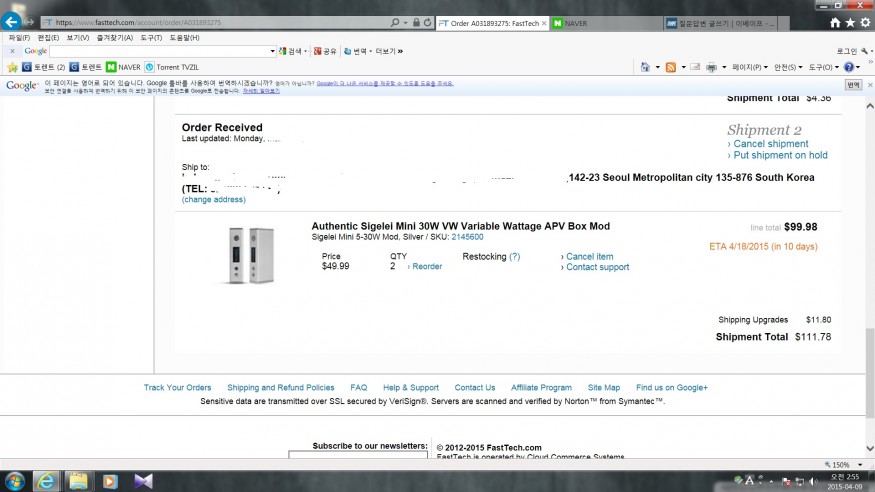875x492 pixels.
Task: Click Put shipment on hold link
Action: click(780, 155)
